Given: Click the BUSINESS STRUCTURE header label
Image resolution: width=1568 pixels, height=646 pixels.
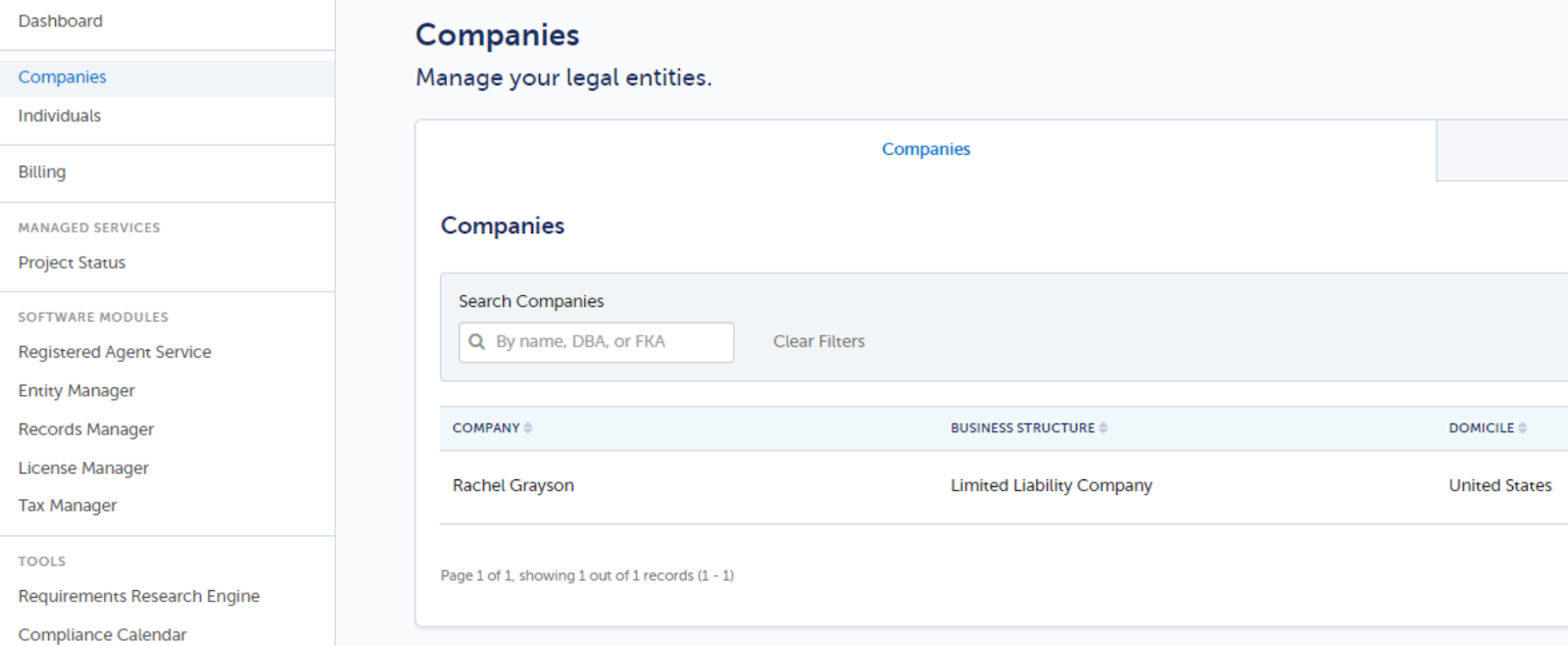Looking at the screenshot, I should pyautogui.click(x=1023, y=428).
